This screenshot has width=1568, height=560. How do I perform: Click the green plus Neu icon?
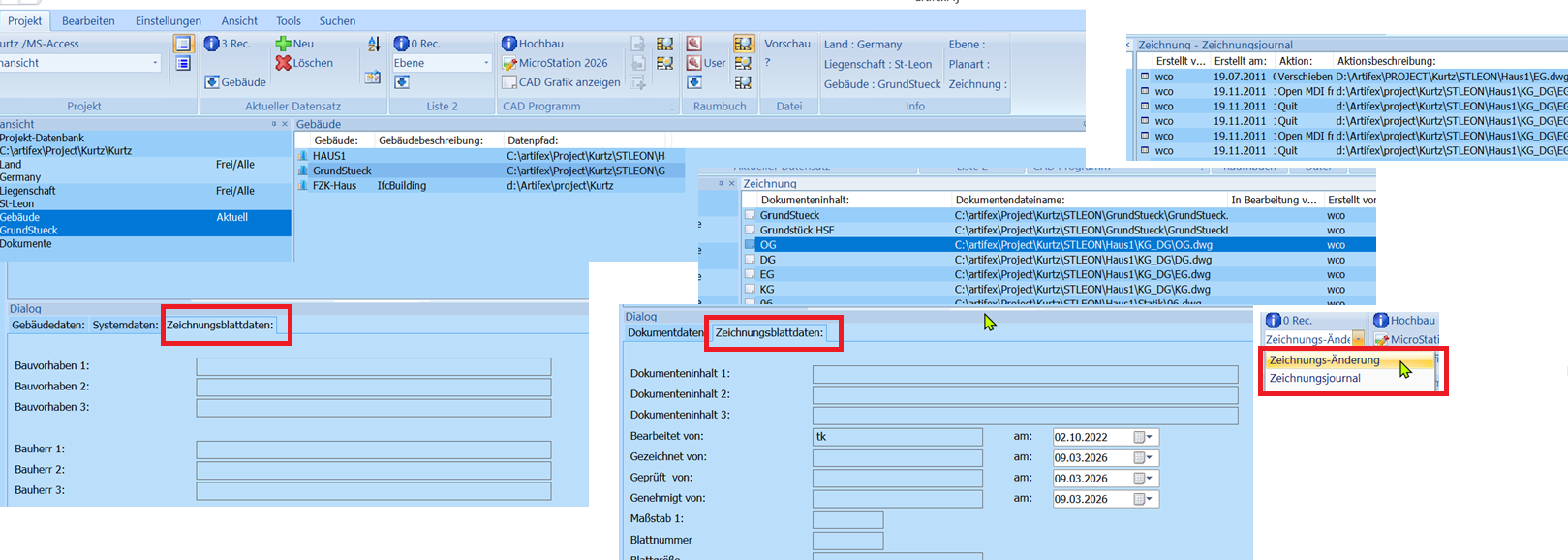pyautogui.click(x=283, y=44)
